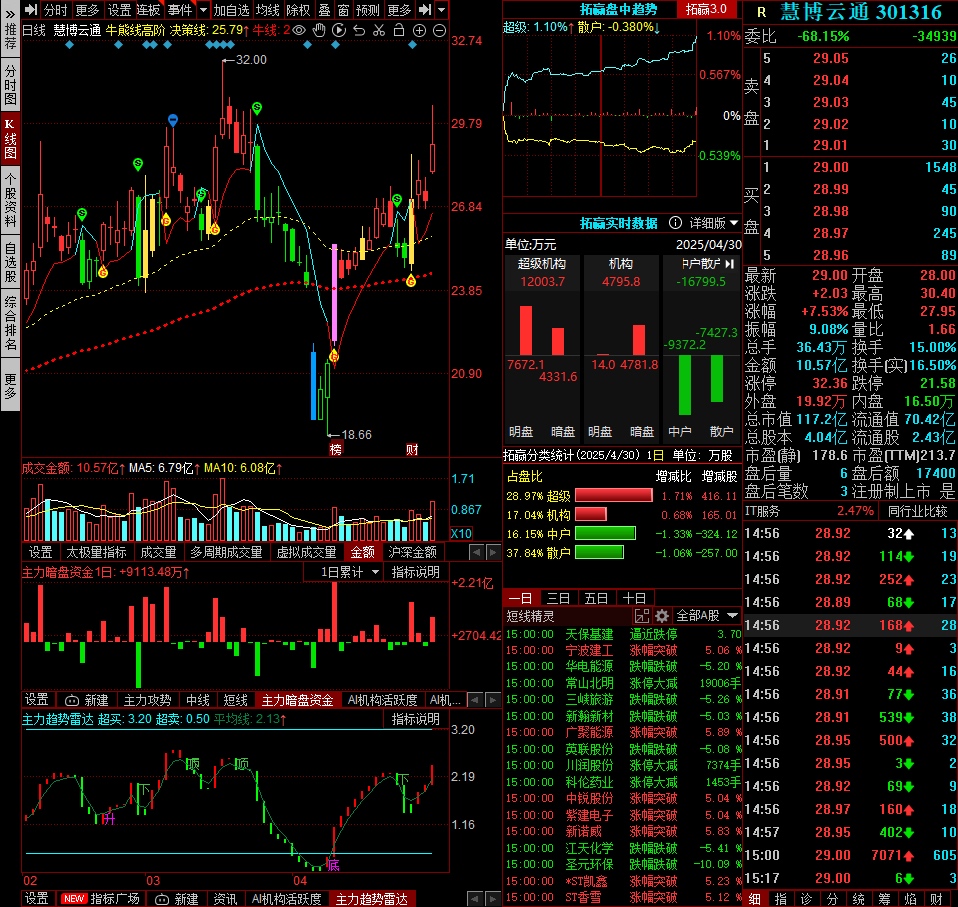Click the info icon beside 详细版
Screen dimensions: 958x907
(675, 223)
